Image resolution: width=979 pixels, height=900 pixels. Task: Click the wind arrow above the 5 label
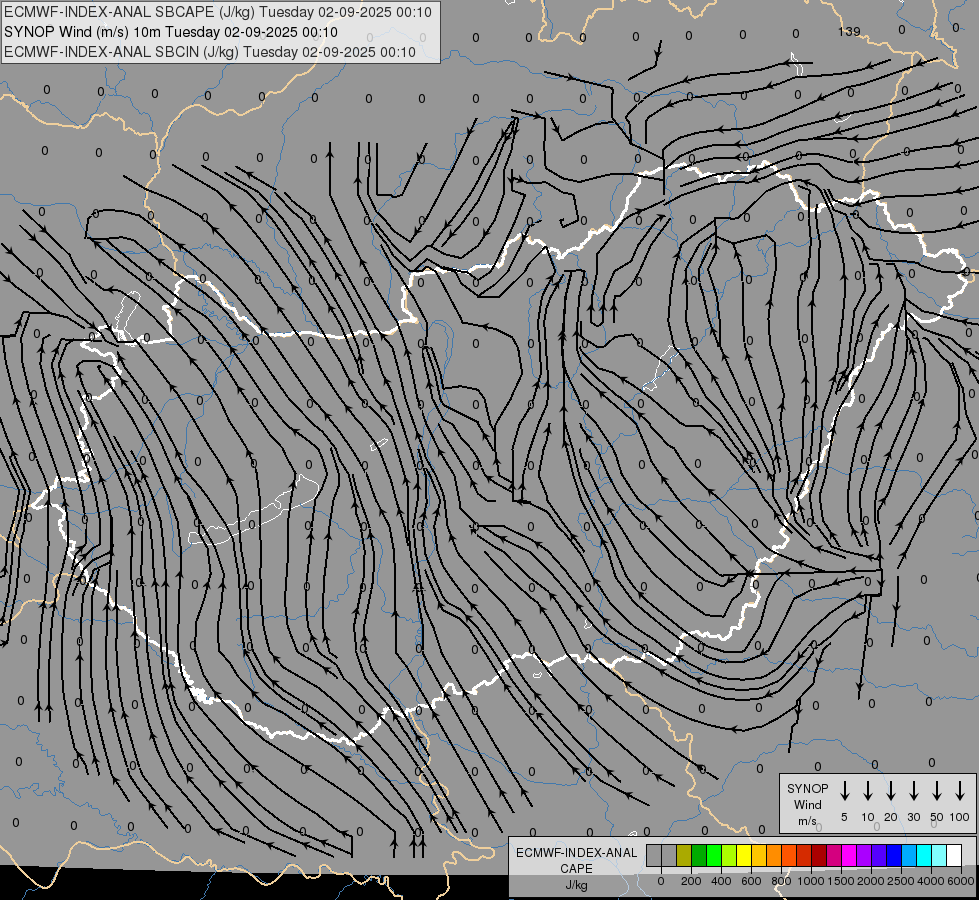(845, 791)
